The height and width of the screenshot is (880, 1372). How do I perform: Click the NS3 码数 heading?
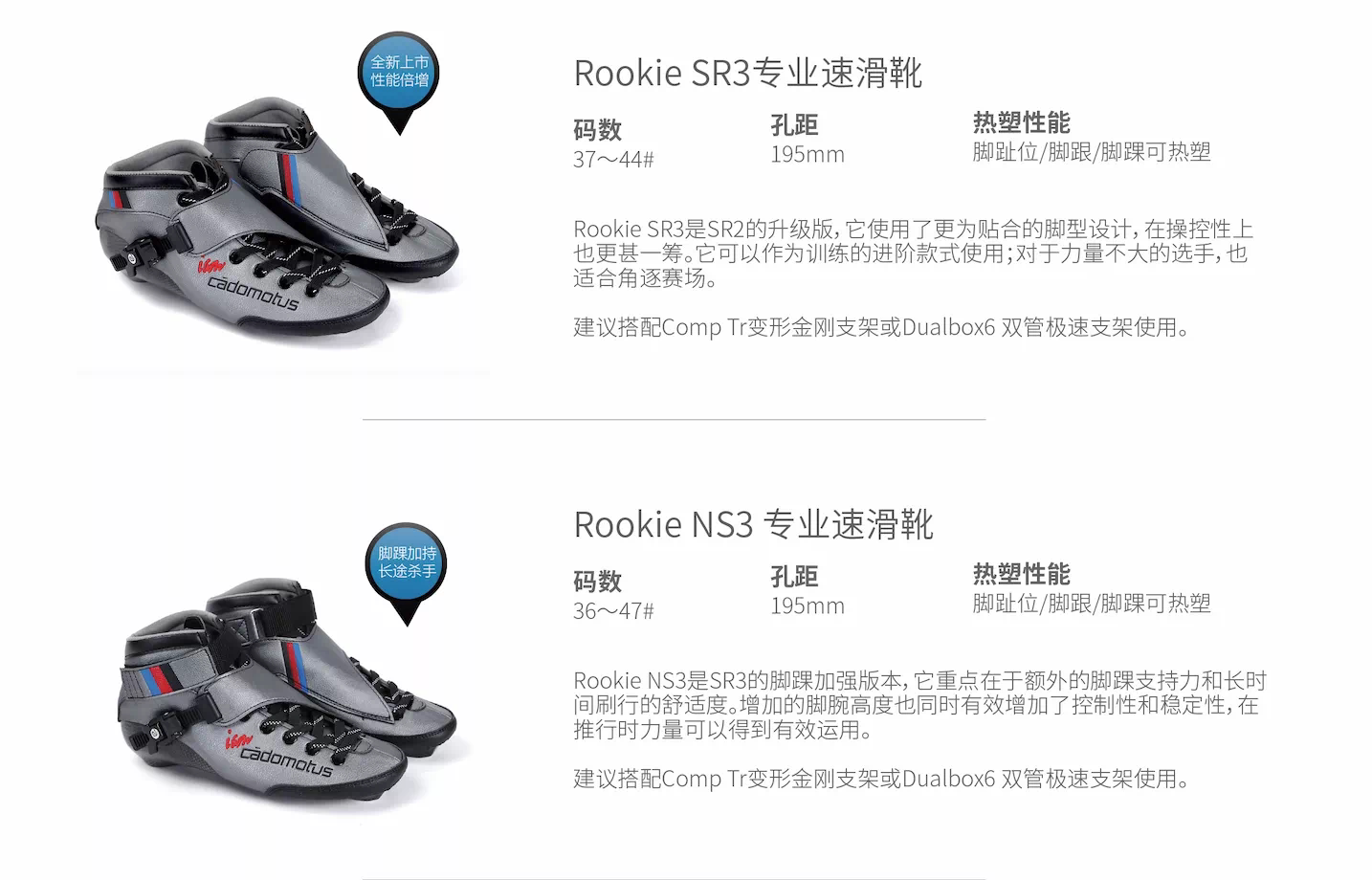click(597, 581)
